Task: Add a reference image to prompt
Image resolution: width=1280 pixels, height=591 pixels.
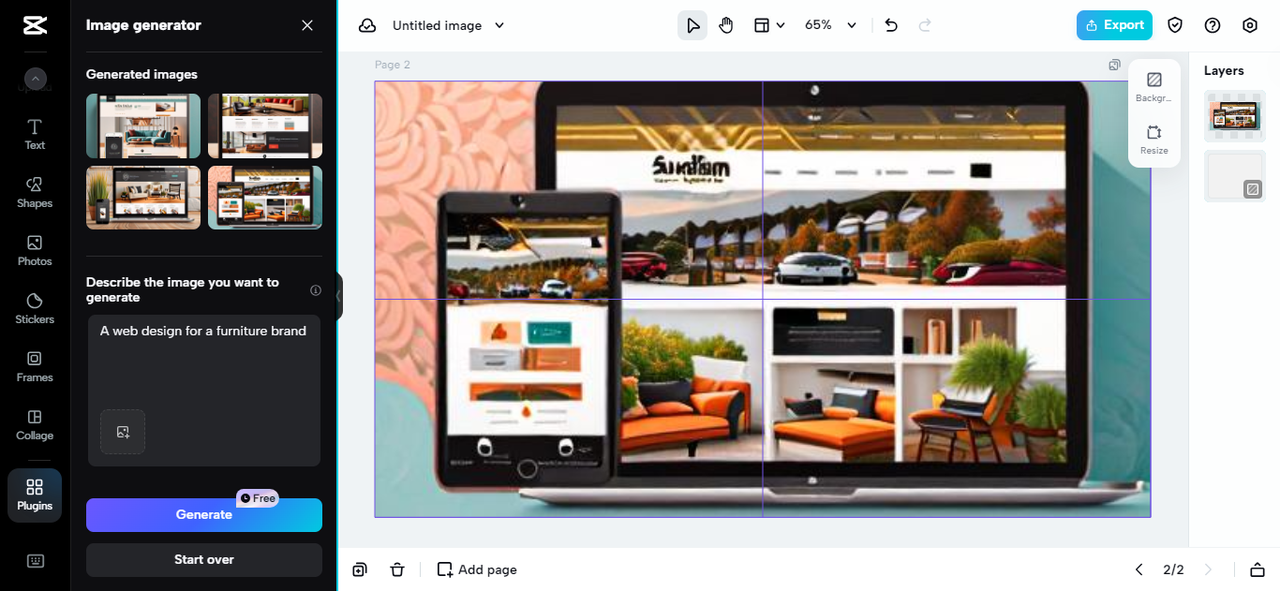Action: [123, 432]
